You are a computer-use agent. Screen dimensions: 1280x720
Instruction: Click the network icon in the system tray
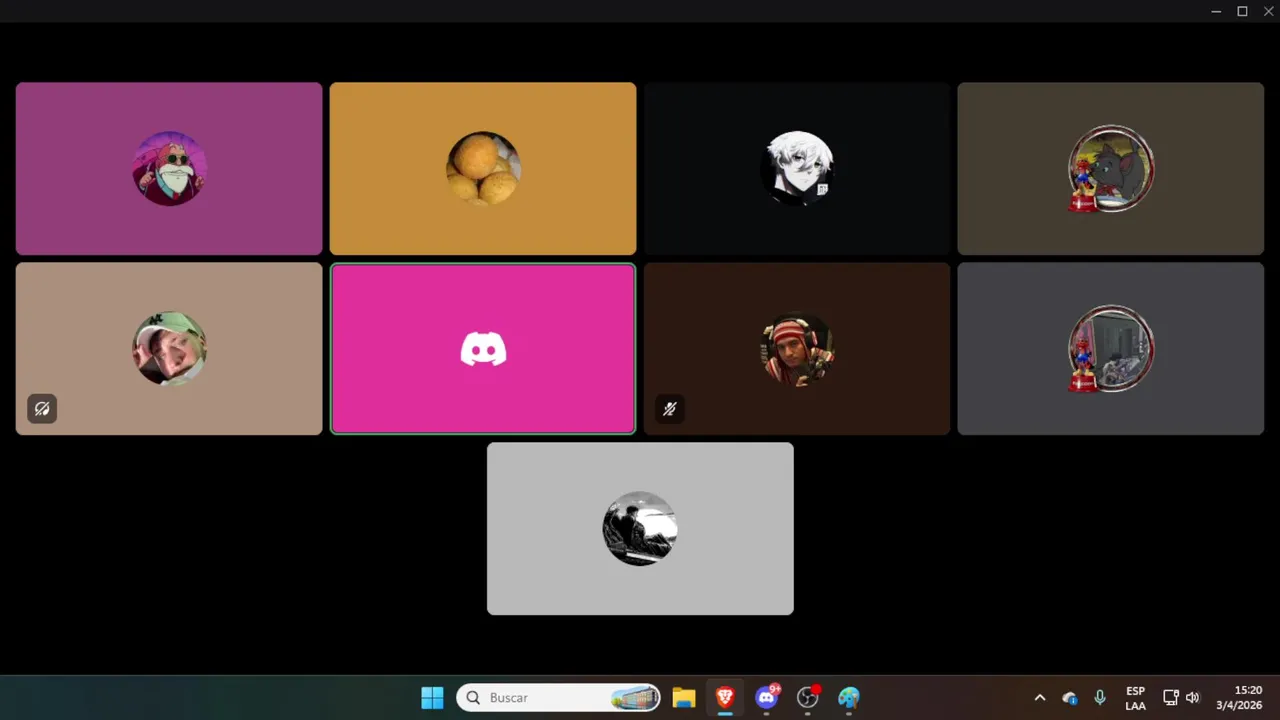(1171, 697)
